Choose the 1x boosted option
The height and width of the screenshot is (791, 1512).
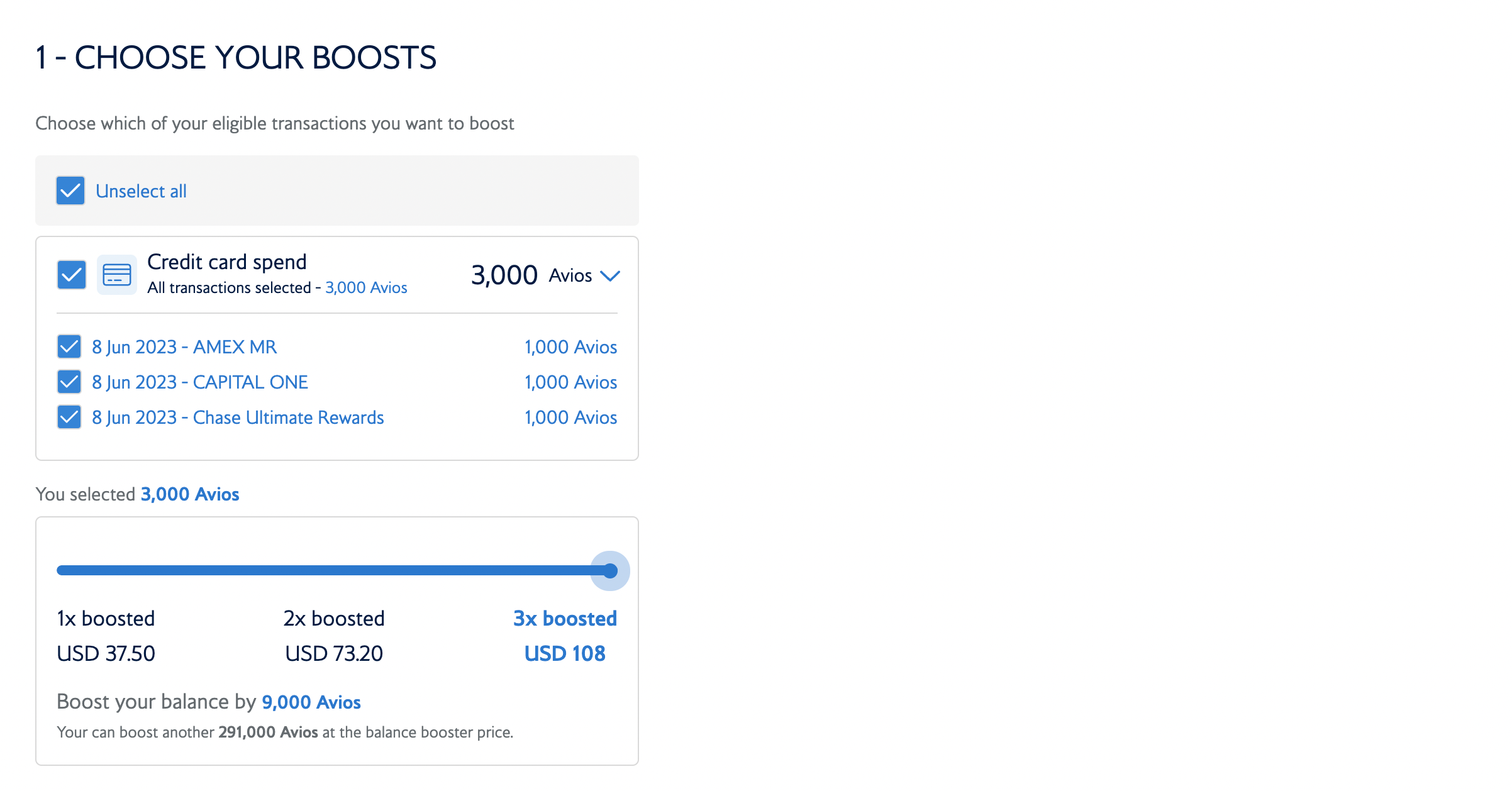tap(106, 619)
